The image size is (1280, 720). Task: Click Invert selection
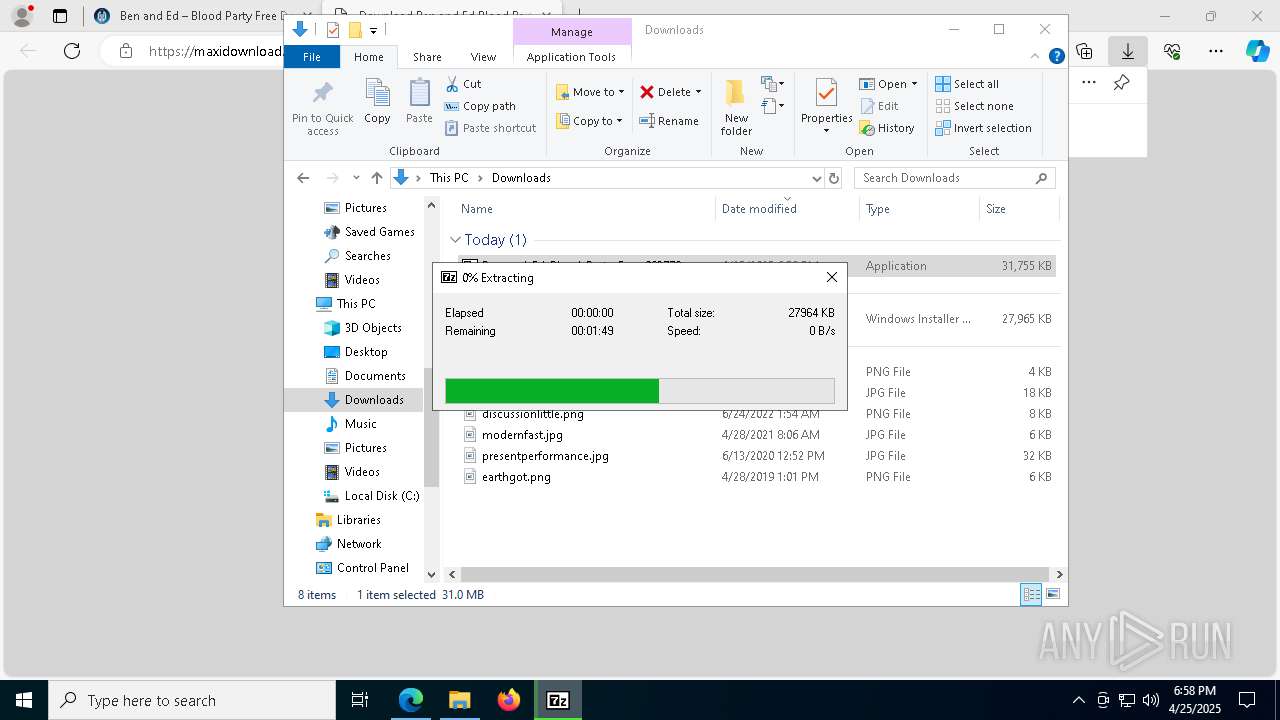(x=983, y=128)
